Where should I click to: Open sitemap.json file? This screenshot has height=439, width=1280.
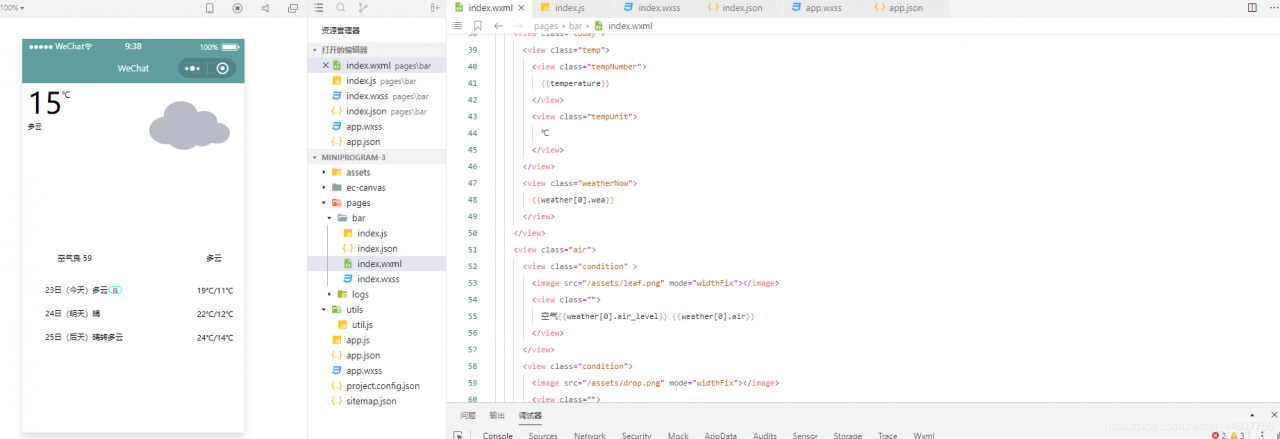point(378,401)
